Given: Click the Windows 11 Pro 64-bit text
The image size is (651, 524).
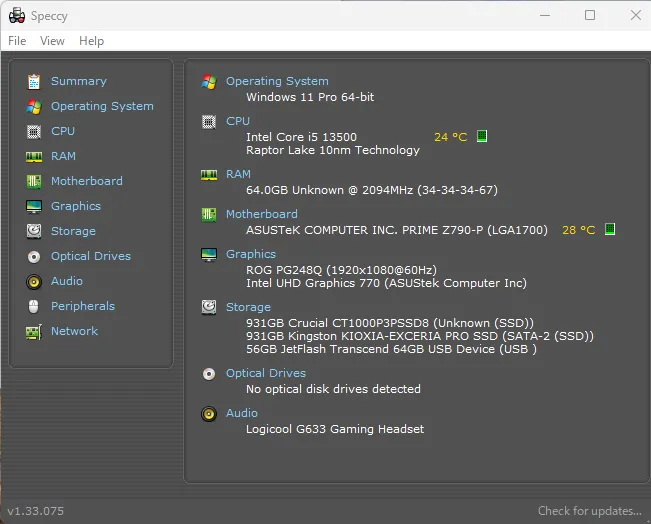Looking at the screenshot, I should (x=310, y=97).
